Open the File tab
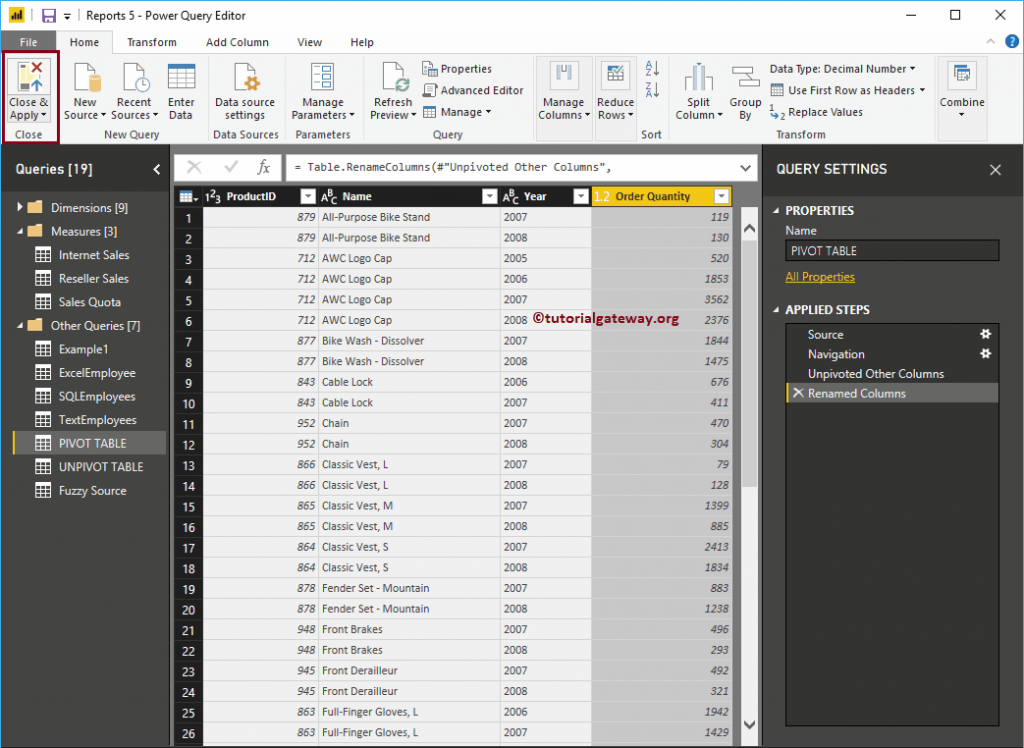This screenshot has width=1024, height=748. (28, 42)
